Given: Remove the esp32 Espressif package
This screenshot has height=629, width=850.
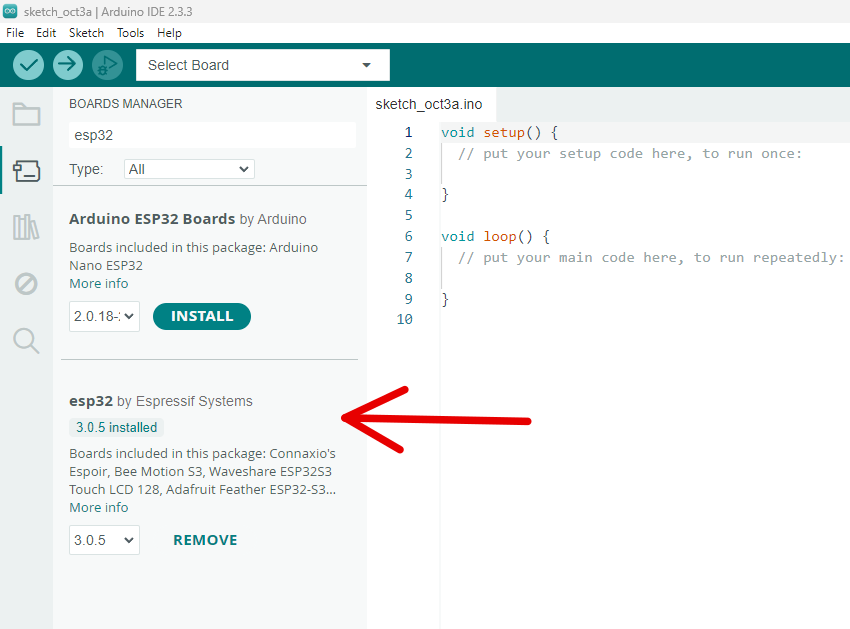Looking at the screenshot, I should point(205,540).
